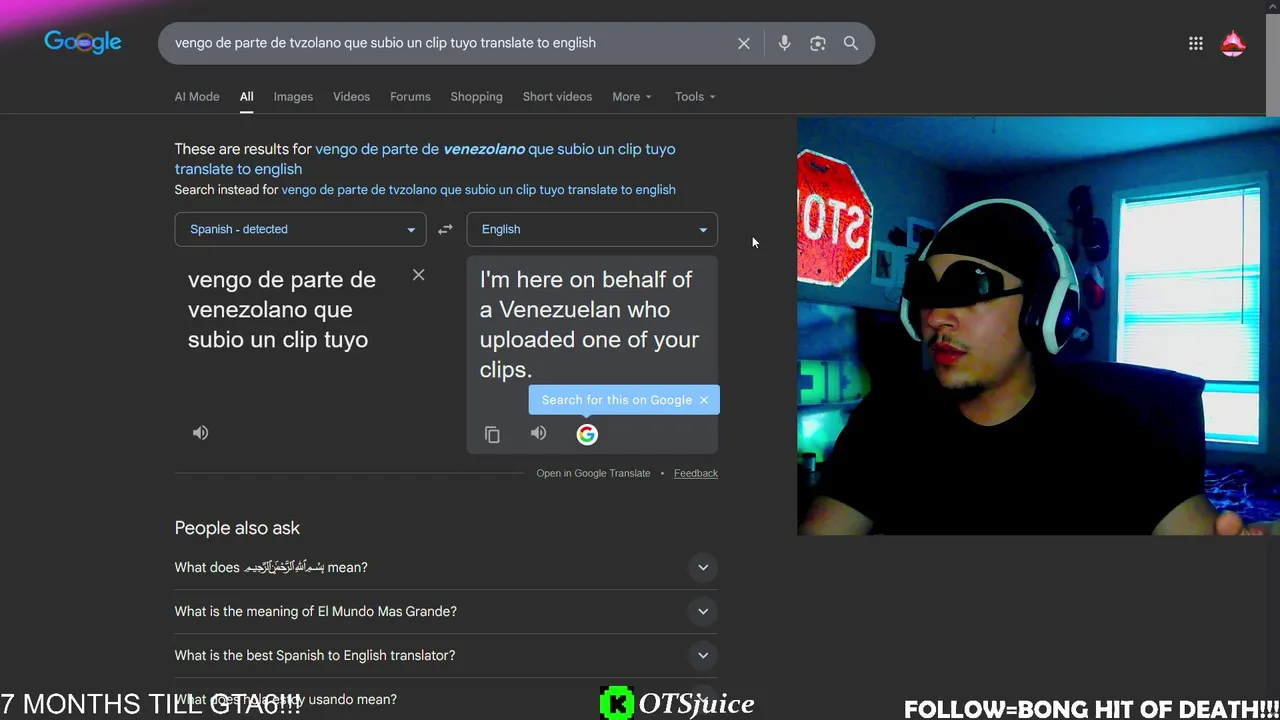
Task: Open the English target language dropdown
Action: tap(592, 229)
